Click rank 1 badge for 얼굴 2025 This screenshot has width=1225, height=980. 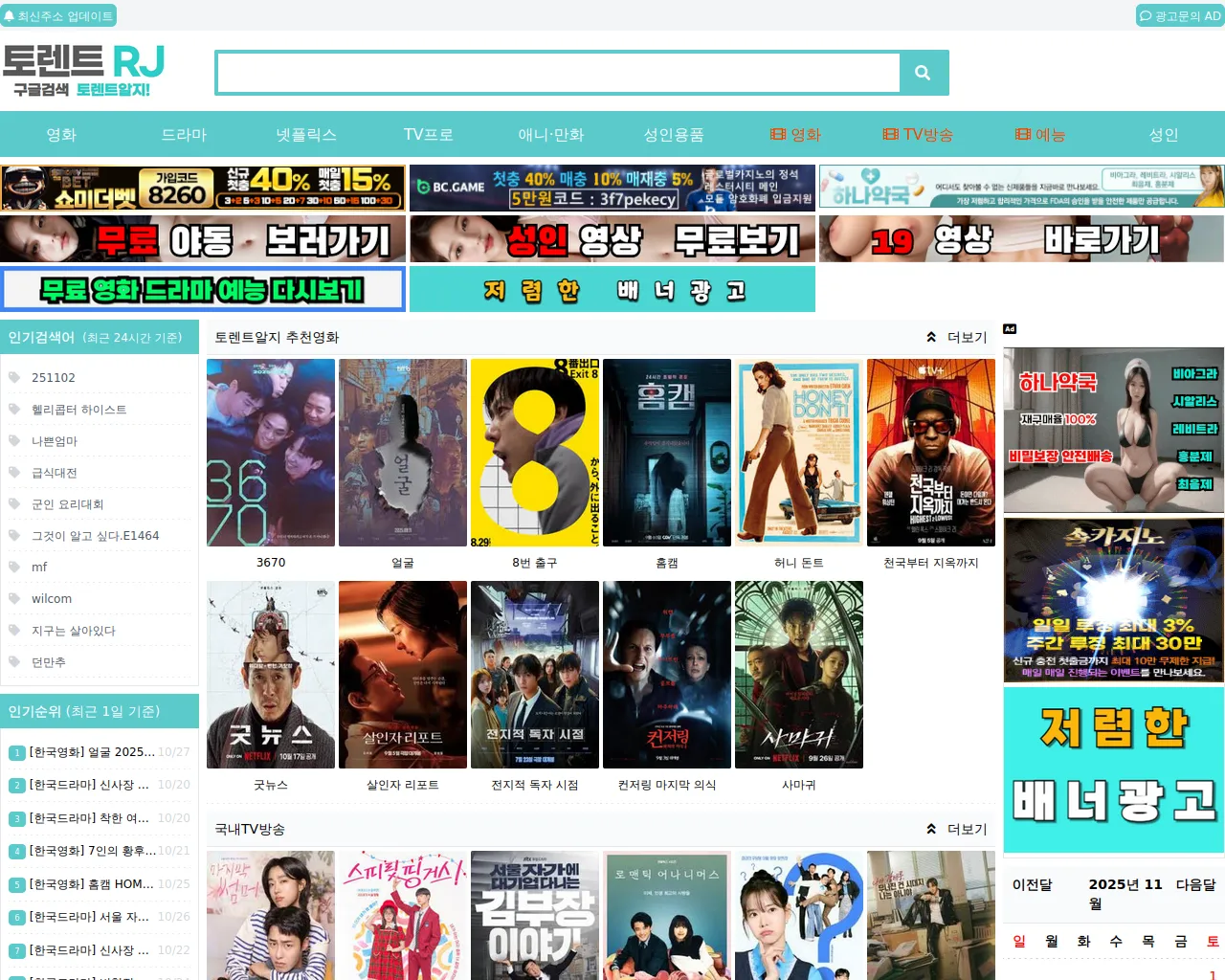[17, 753]
